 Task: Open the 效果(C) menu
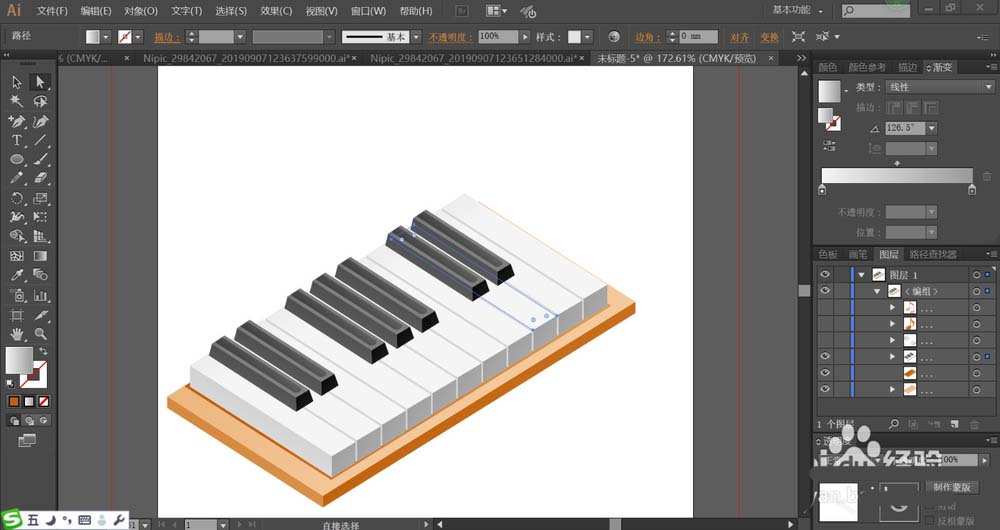pyautogui.click(x=276, y=11)
